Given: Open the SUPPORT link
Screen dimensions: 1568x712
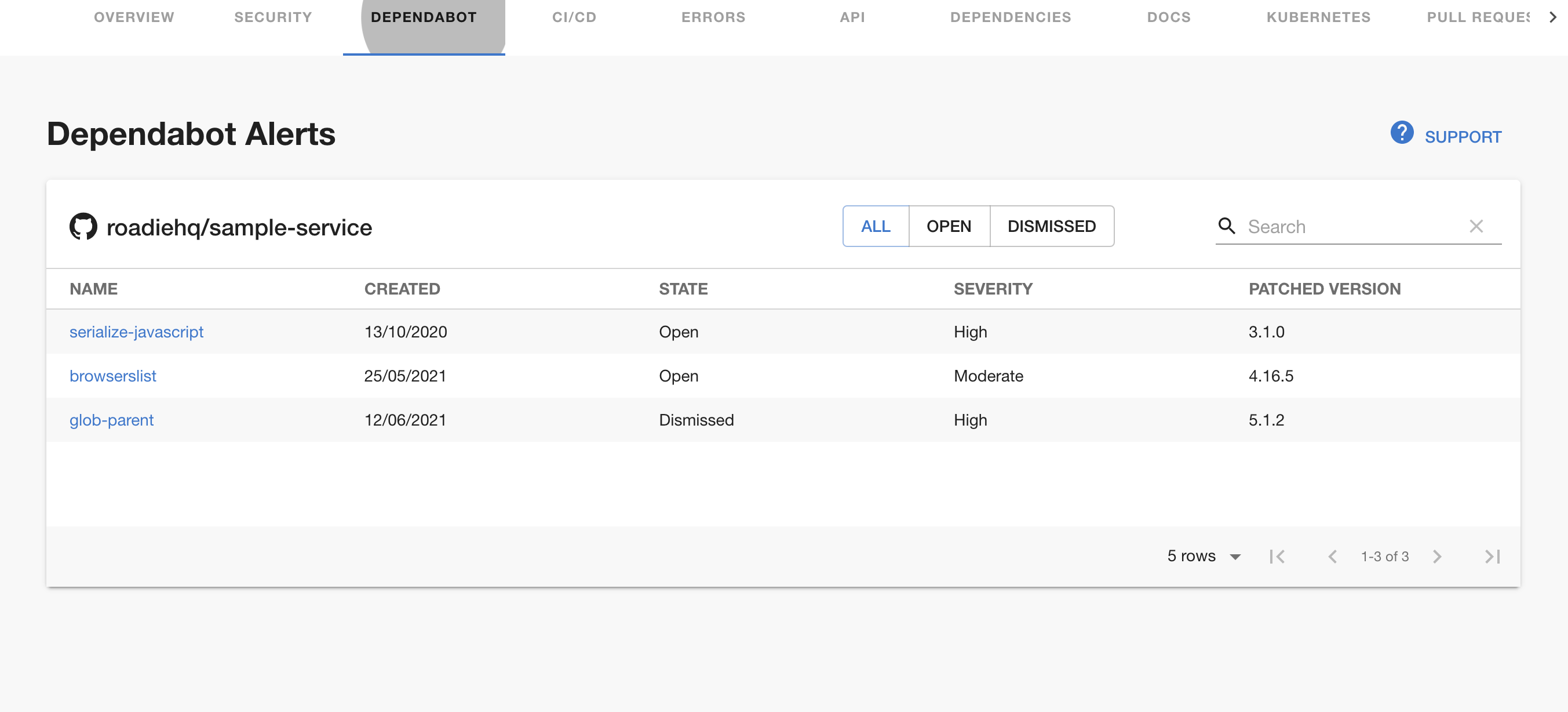Looking at the screenshot, I should click(x=1463, y=137).
